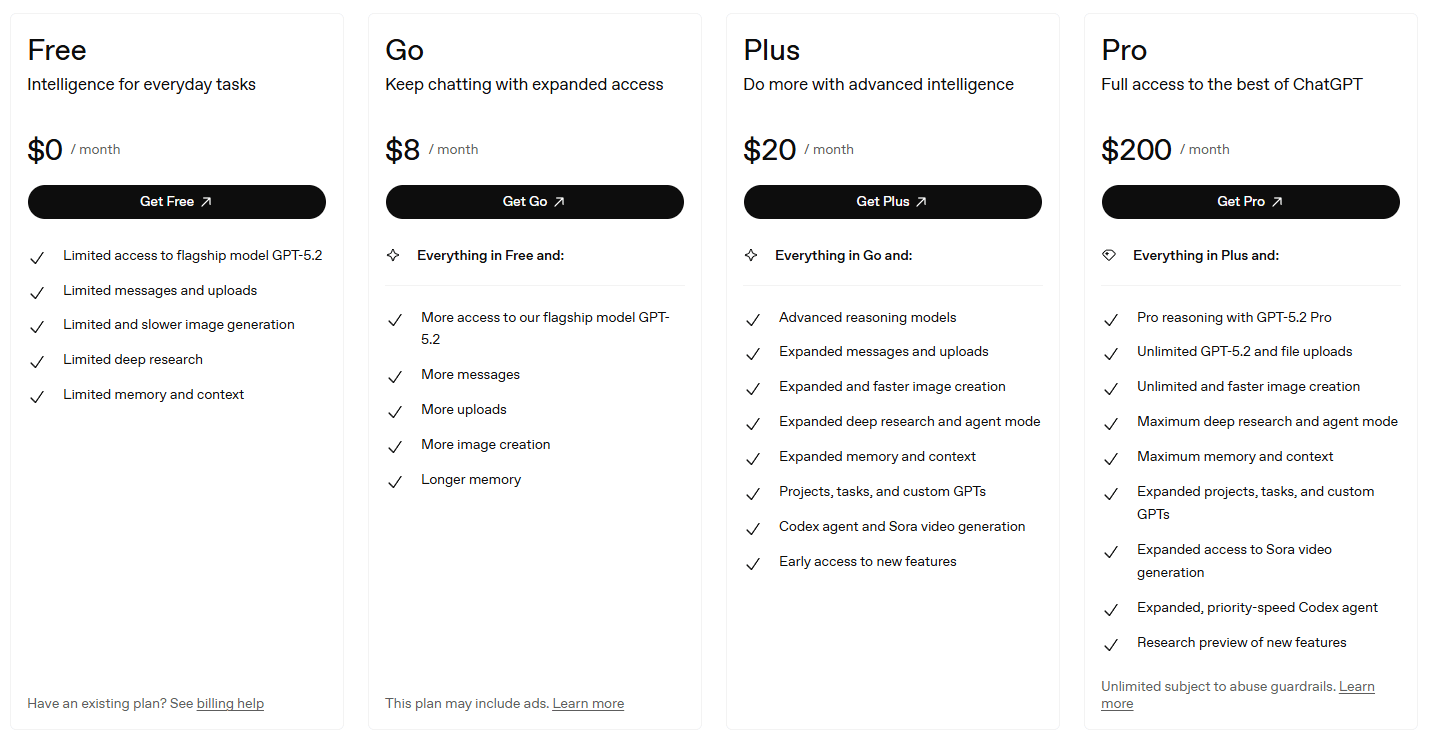Viewport: 1430px width, 737px height.
Task: Click the checkmark beside Early access to new features
Action: pyautogui.click(x=753, y=563)
